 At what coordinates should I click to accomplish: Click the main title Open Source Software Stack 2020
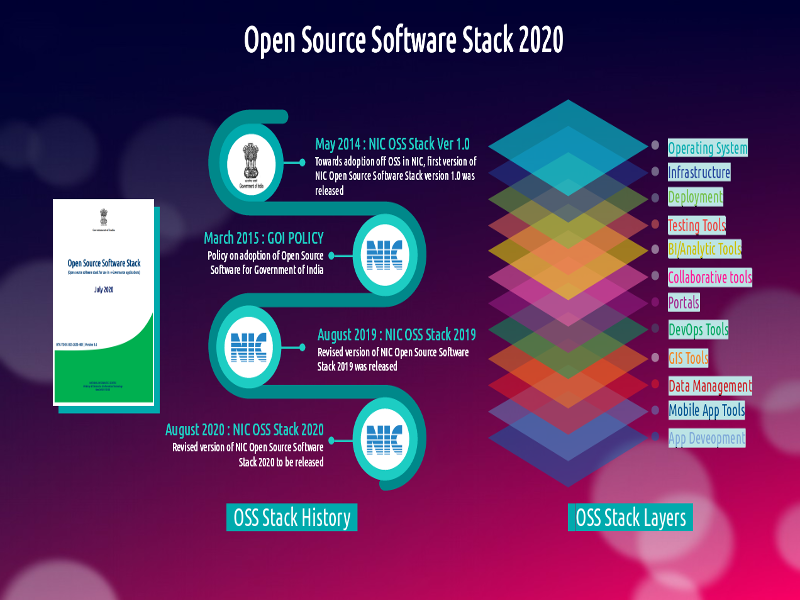(x=404, y=40)
